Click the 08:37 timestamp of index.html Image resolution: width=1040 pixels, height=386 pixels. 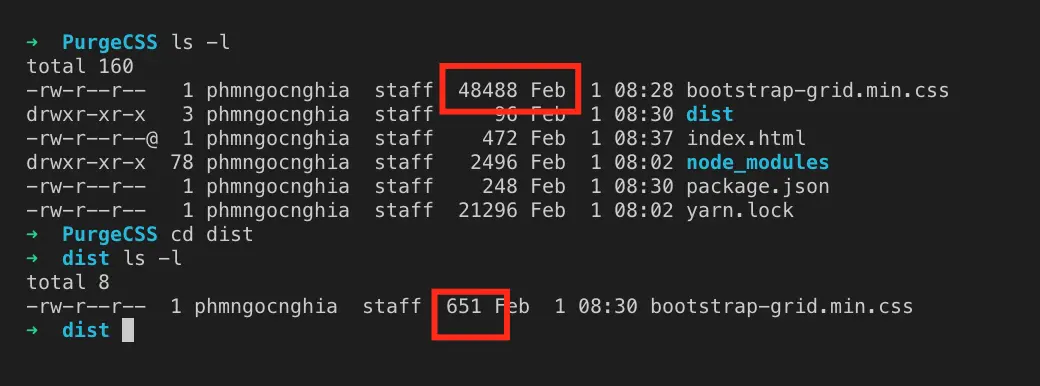[643, 138]
